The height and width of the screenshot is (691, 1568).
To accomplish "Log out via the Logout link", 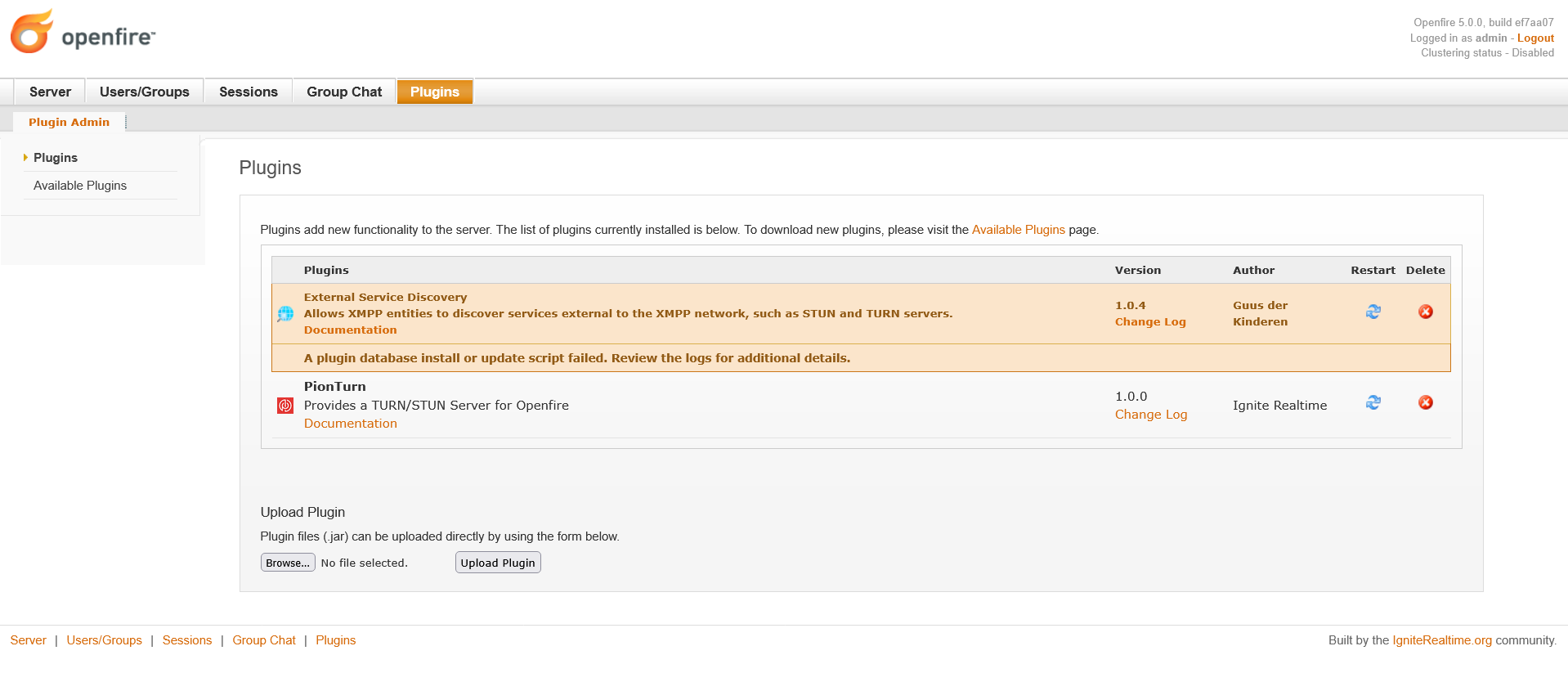I will coord(1535,38).
